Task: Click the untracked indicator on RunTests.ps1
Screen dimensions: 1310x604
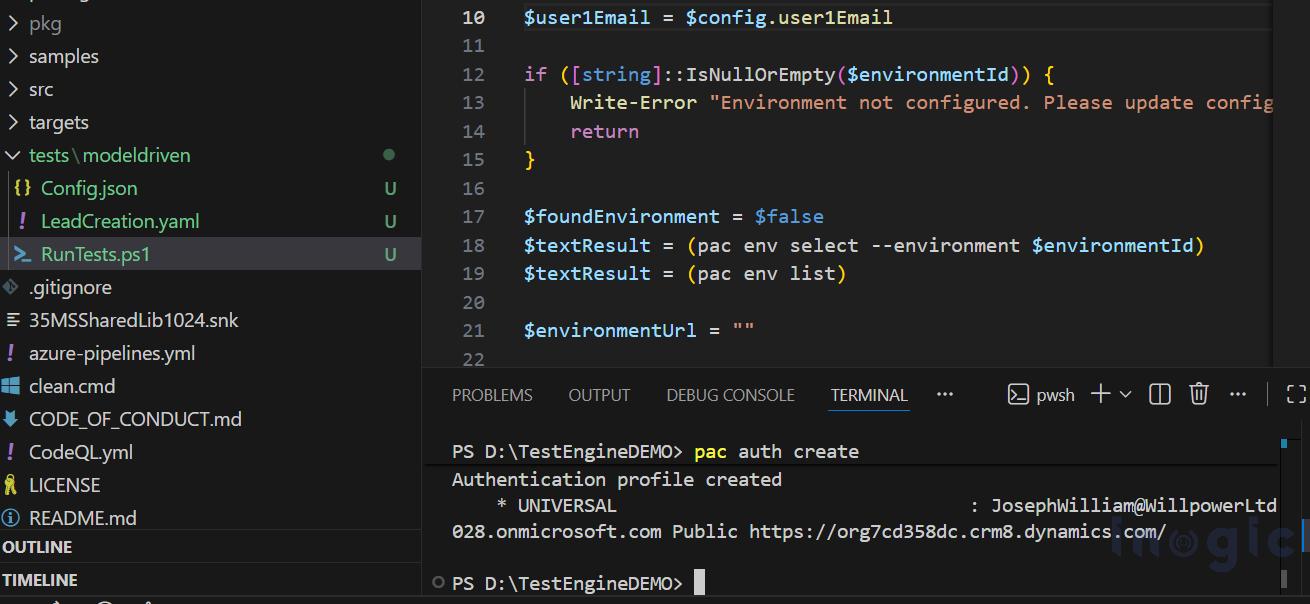Action: click(390, 254)
